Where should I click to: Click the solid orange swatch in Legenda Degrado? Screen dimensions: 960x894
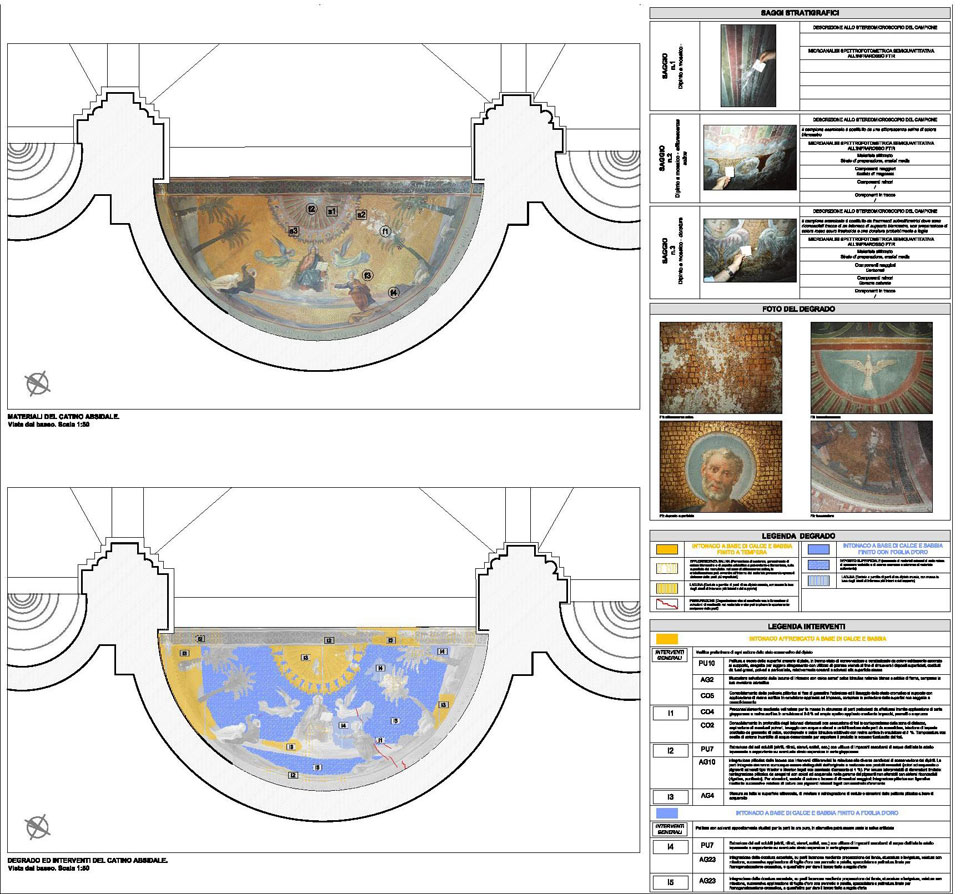tap(667, 549)
